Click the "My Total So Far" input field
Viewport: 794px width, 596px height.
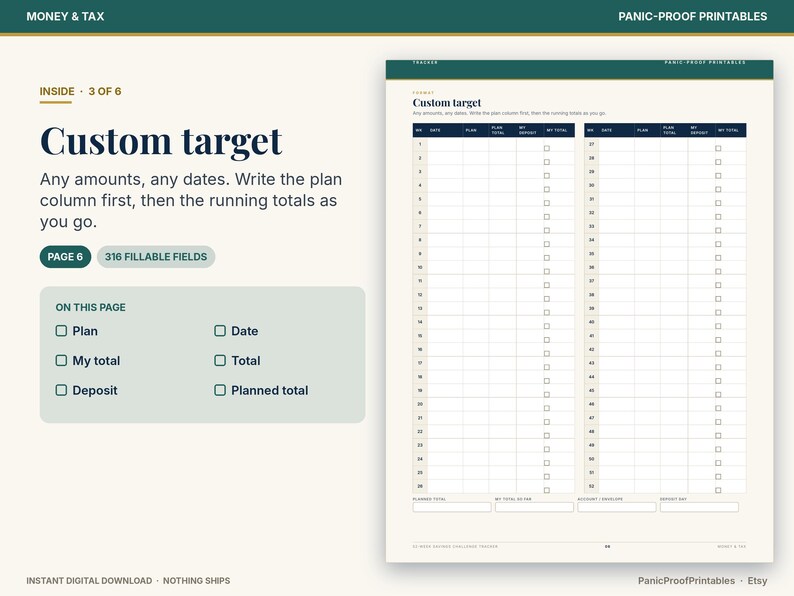click(534, 507)
